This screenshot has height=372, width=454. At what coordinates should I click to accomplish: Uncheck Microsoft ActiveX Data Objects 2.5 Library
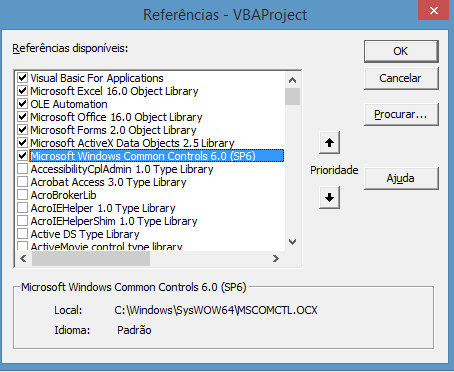point(22,143)
